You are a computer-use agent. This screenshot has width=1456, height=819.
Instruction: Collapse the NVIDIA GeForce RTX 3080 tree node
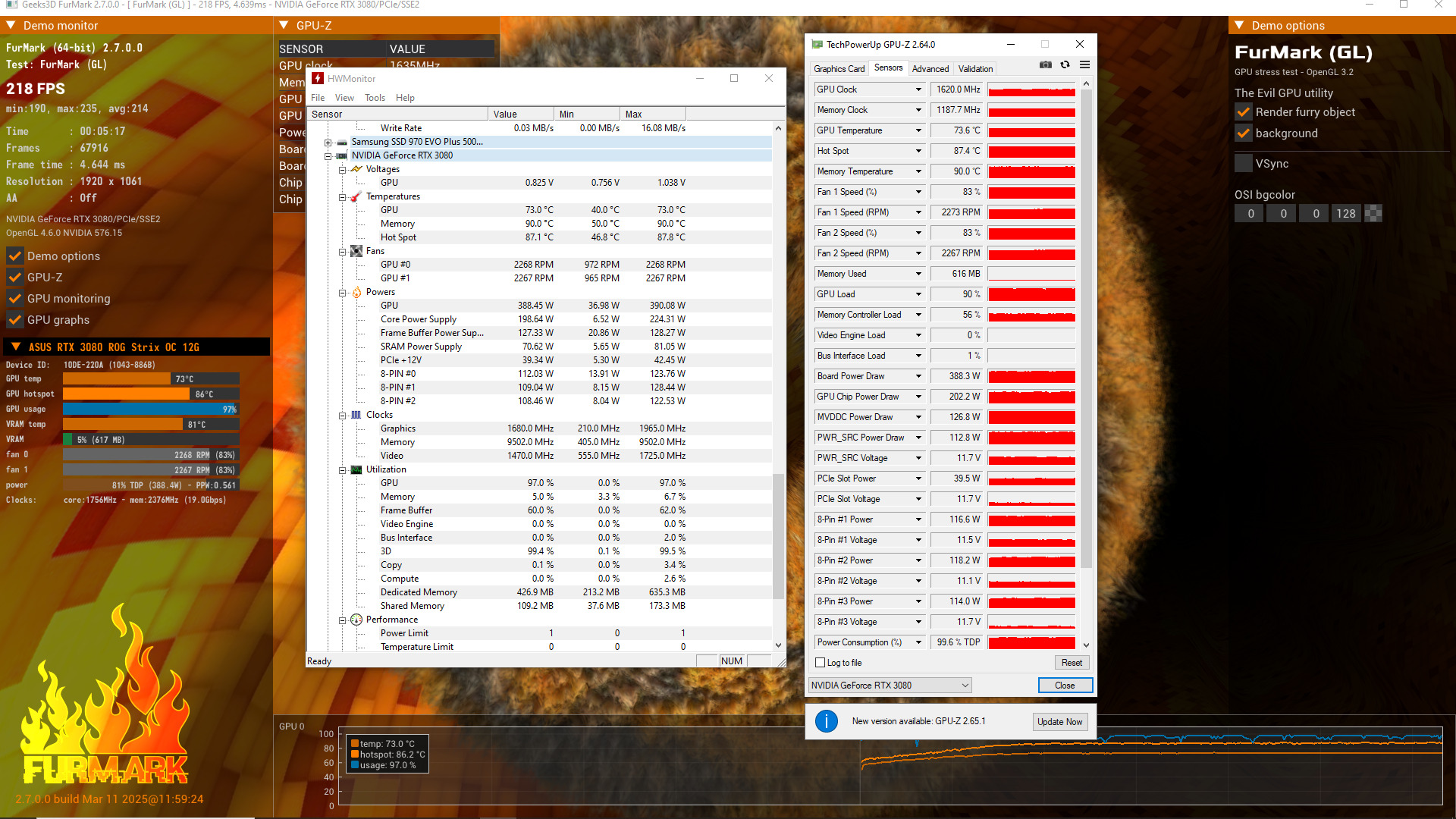pyautogui.click(x=328, y=156)
